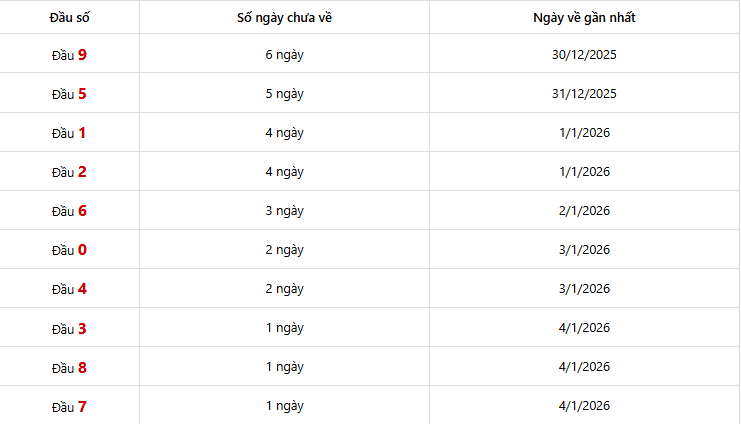The height and width of the screenshot is (424, 741).
Task: Click the "Đầu 0" cell
Action: pos(69,250)
